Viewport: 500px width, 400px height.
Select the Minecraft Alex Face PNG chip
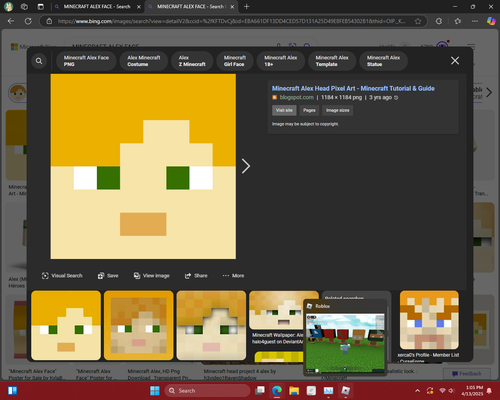(86, 61)
